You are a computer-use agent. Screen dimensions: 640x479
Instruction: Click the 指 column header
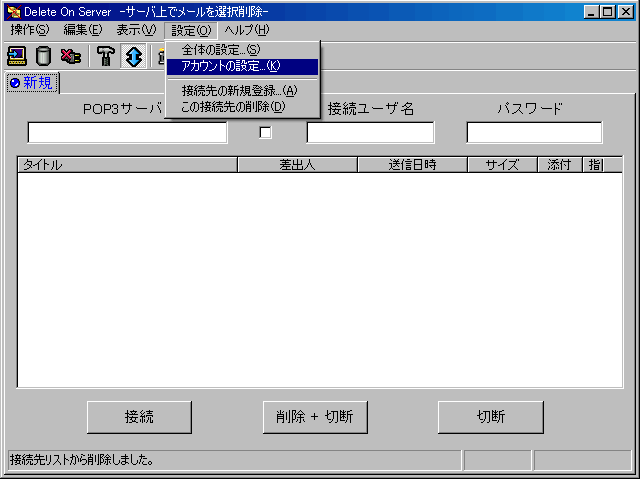pyautogui.click(x=594, y=165)
